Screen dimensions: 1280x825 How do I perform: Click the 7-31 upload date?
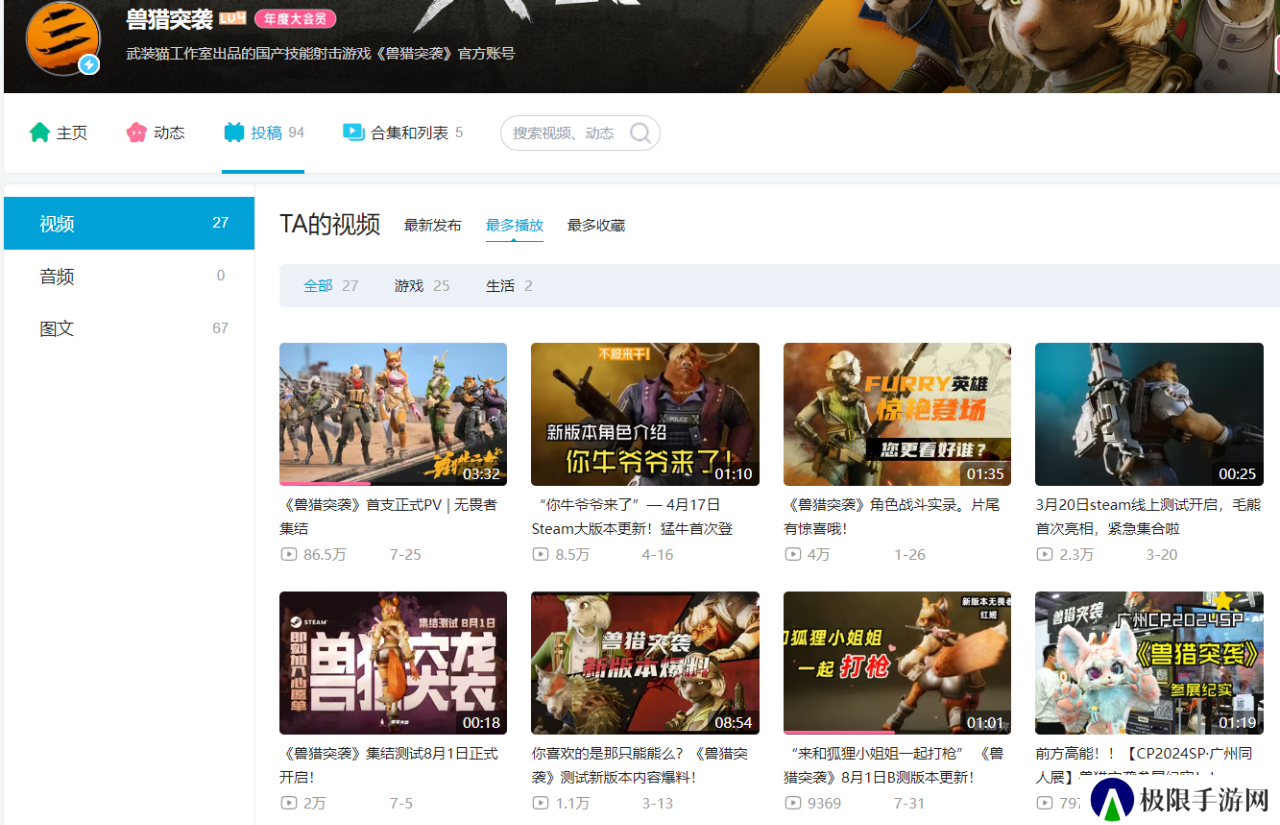pyautogui.click(x=909, y=803)
